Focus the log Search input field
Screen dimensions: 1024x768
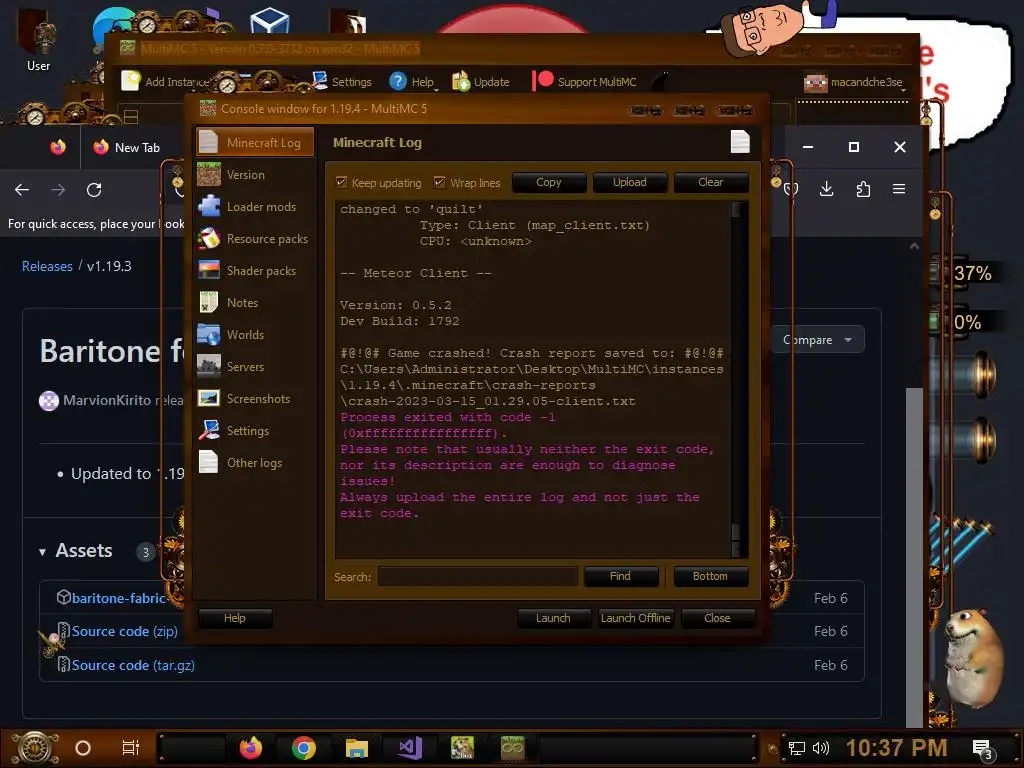coord(477,577)
